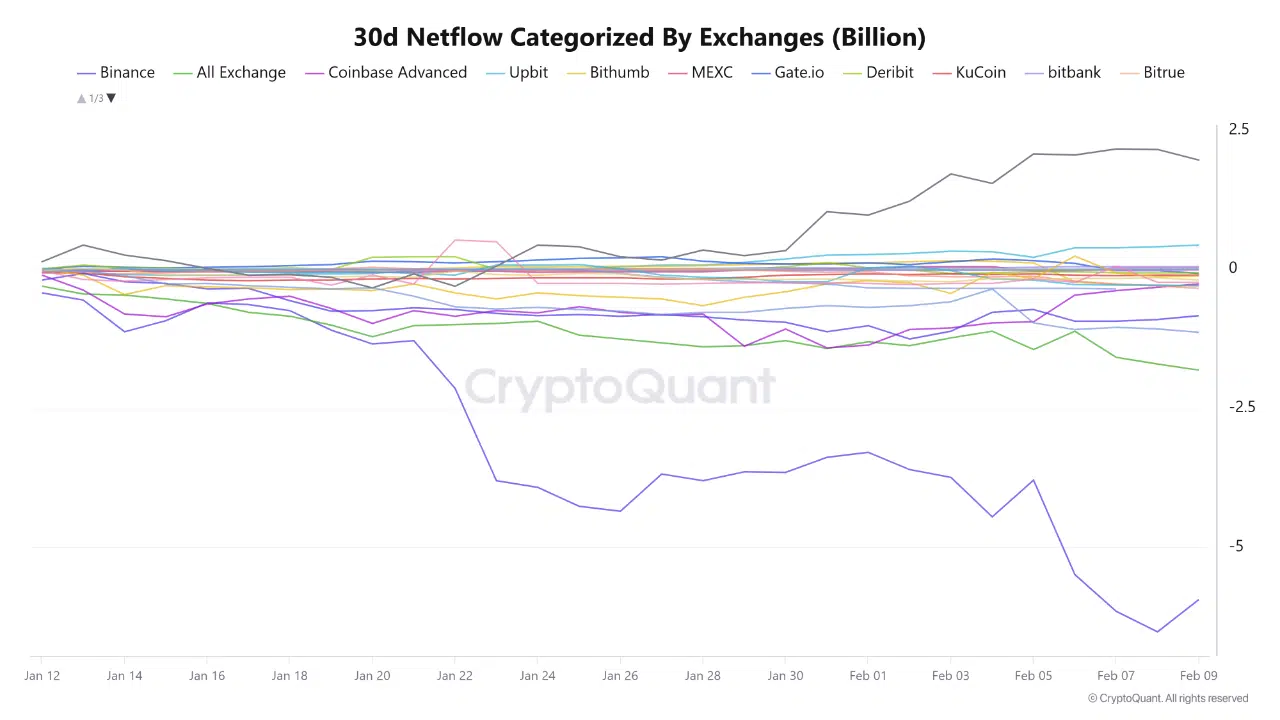Click the Feb 09 date axis label
The height and width of the screenshot is (720, 1280).
click(x=1199, y=676)
